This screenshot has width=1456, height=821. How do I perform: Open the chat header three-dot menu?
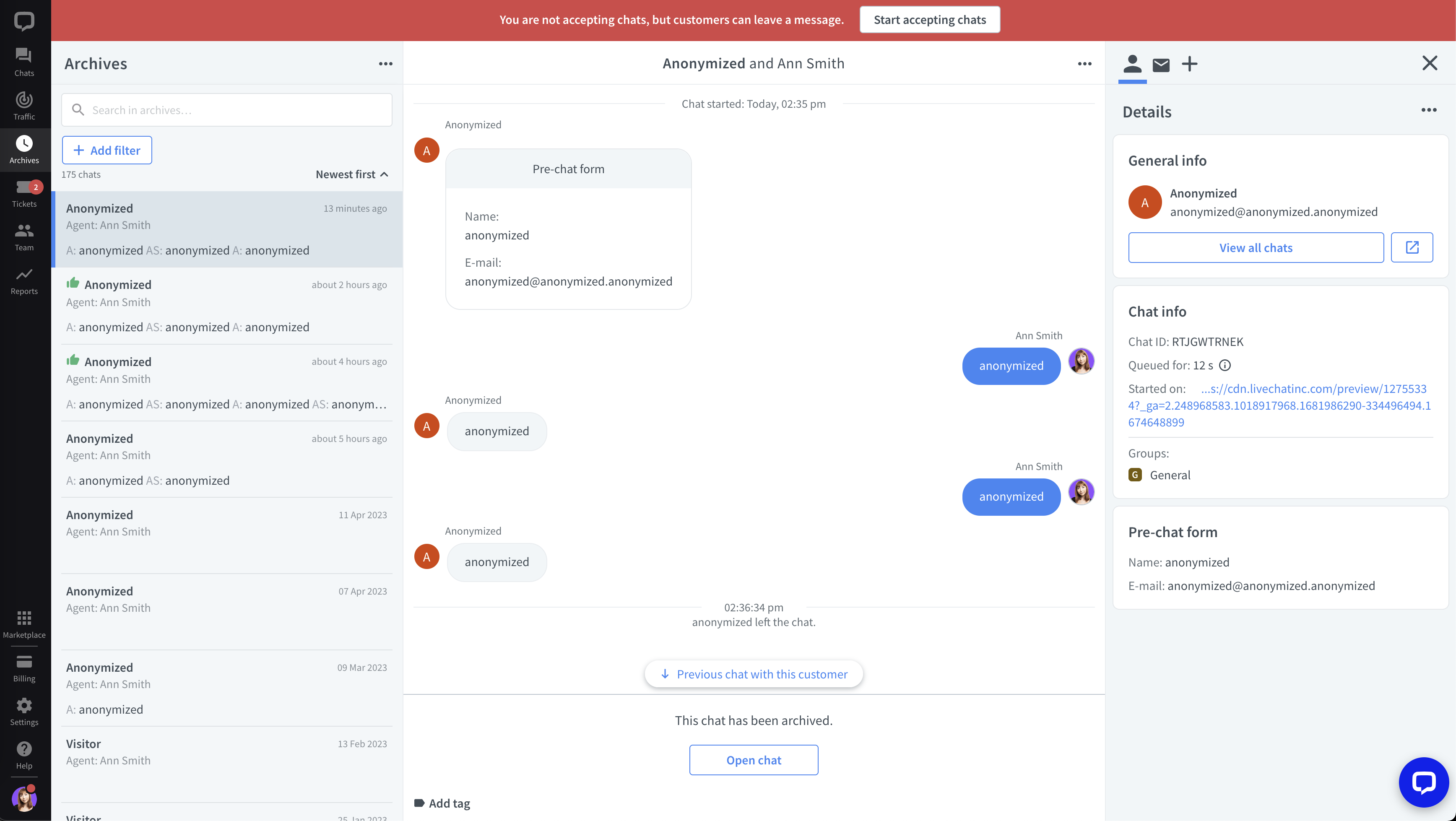click(x=1084, y=64)
